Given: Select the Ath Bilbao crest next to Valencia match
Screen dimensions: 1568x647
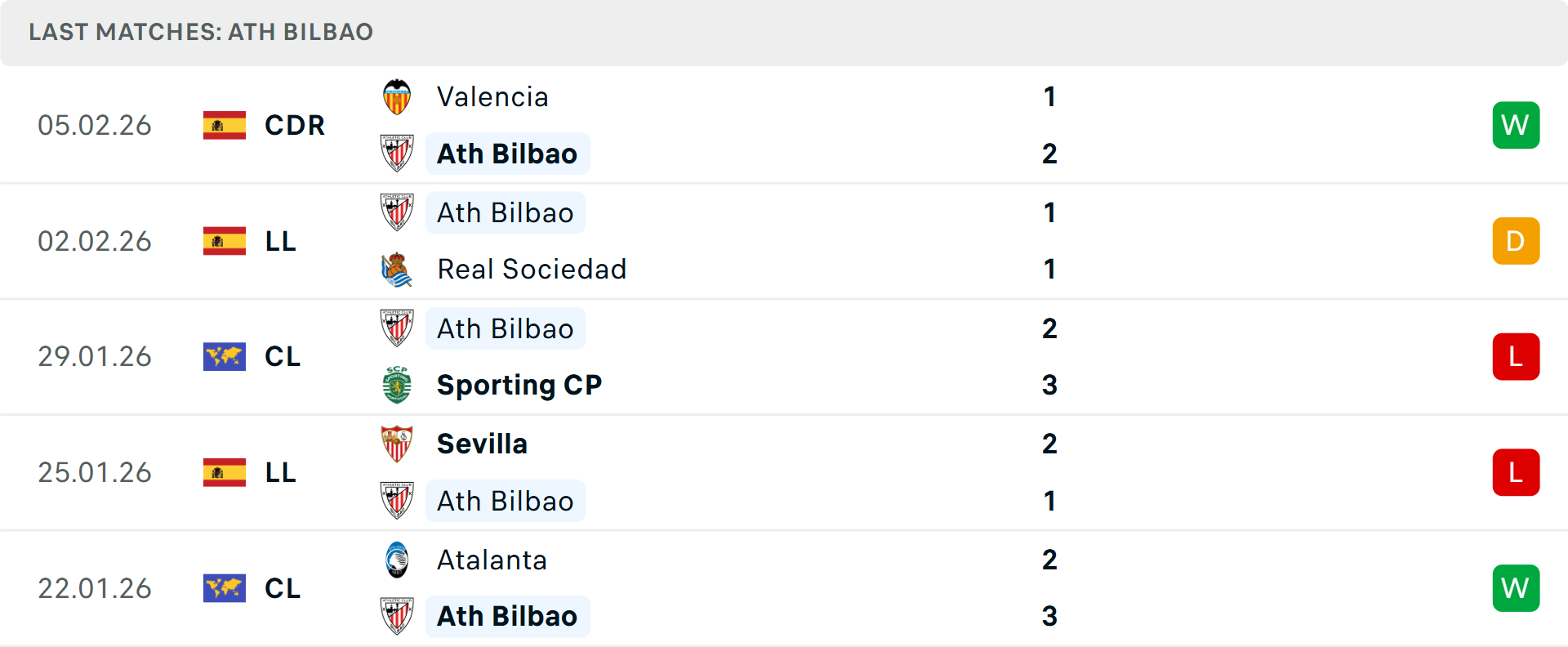Looking at the screenshot, I should (x=398, y=153).
